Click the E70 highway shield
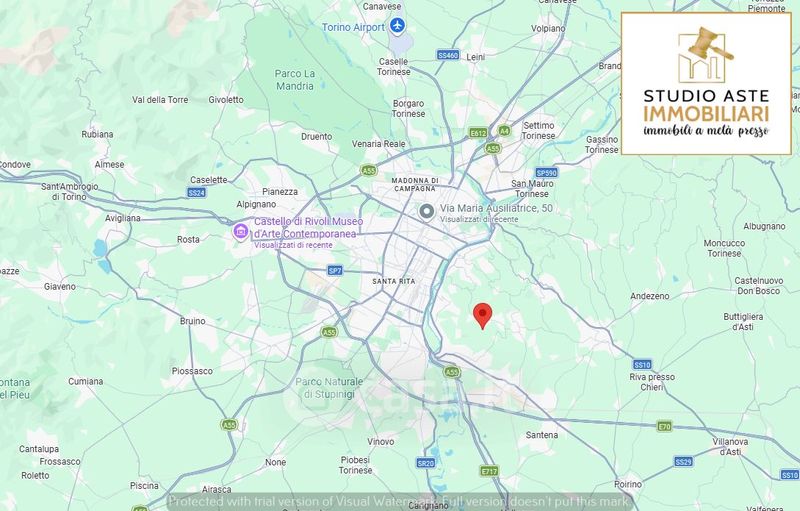The width and height of the screenshot is (800, 511). pyautogui.click(x=664, y=426)
